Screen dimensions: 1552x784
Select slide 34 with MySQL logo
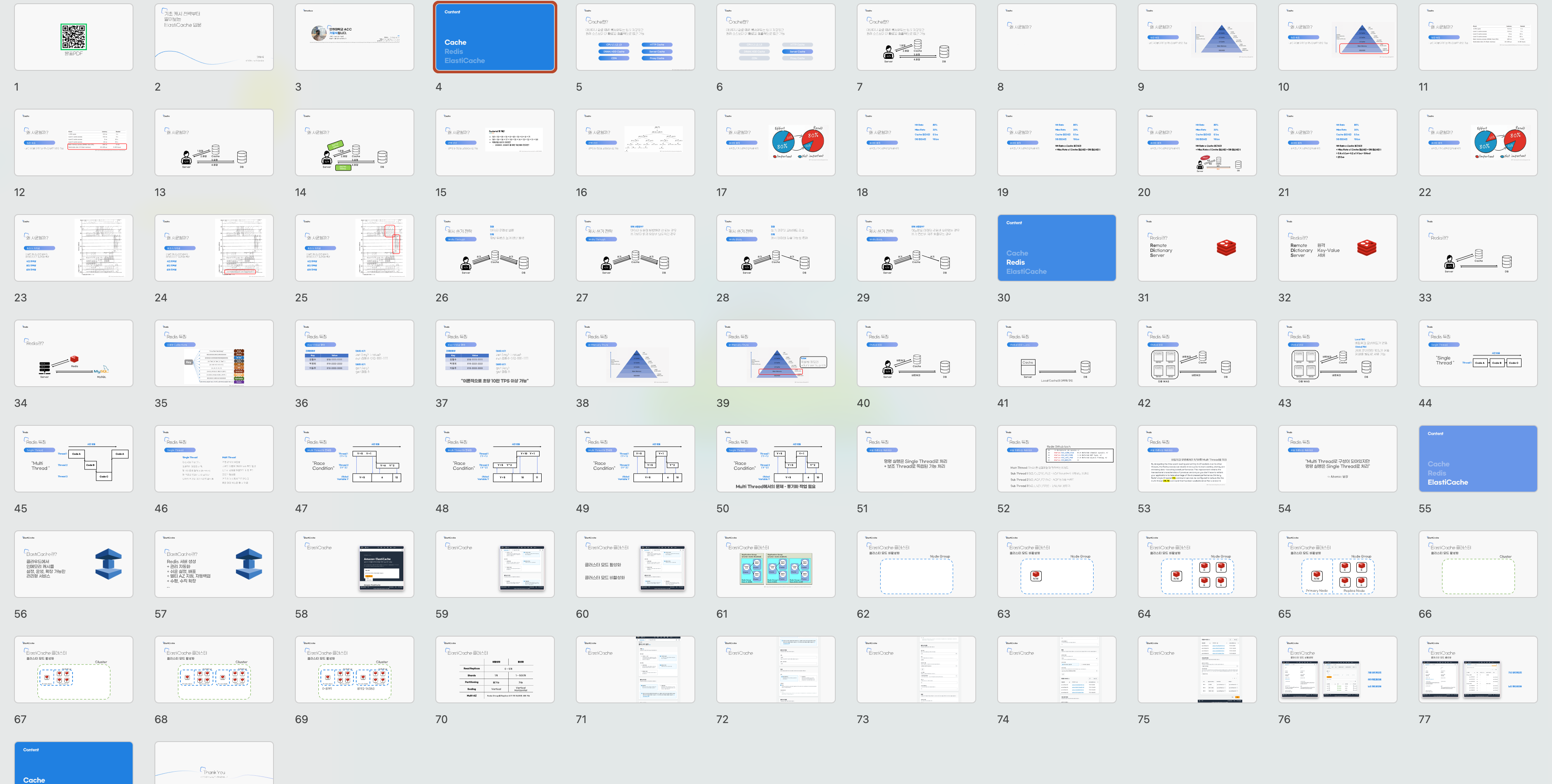tap(73, 353)
